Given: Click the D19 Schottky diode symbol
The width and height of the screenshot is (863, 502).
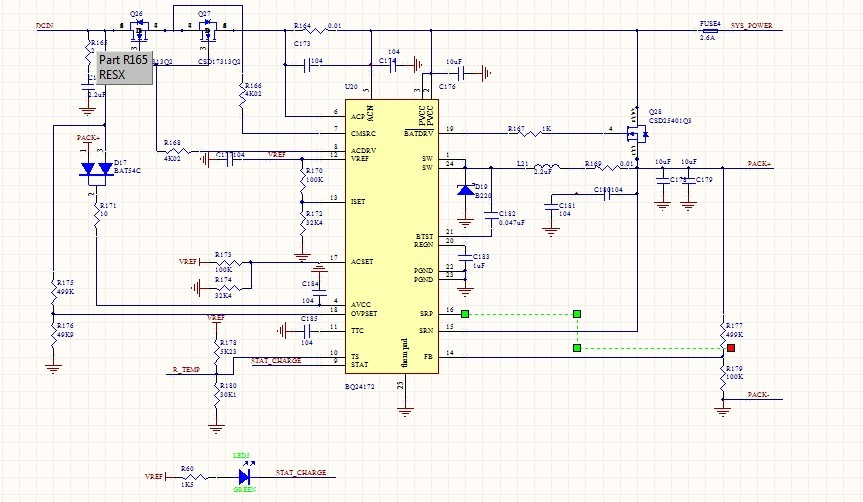Looking at the screenshot, I should pos(466,190).
